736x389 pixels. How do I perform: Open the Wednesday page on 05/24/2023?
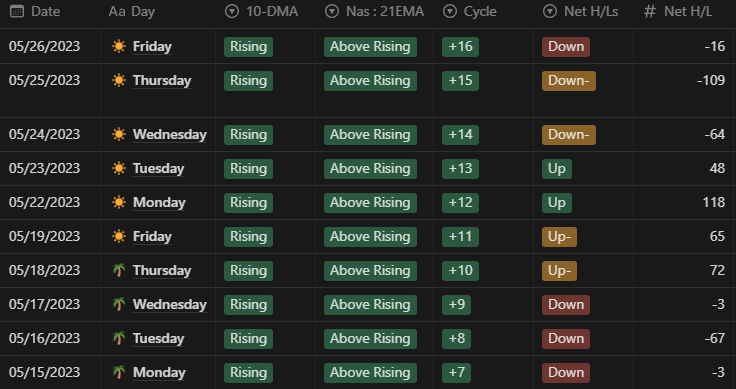tap(170, 135)
